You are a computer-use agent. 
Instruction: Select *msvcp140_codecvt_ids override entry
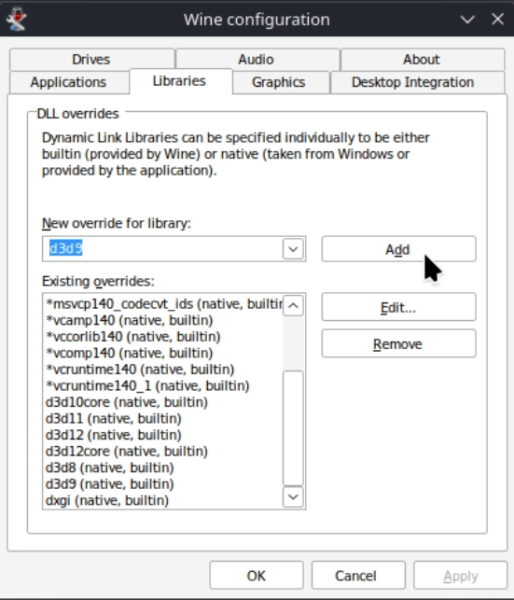click(163, 304)
